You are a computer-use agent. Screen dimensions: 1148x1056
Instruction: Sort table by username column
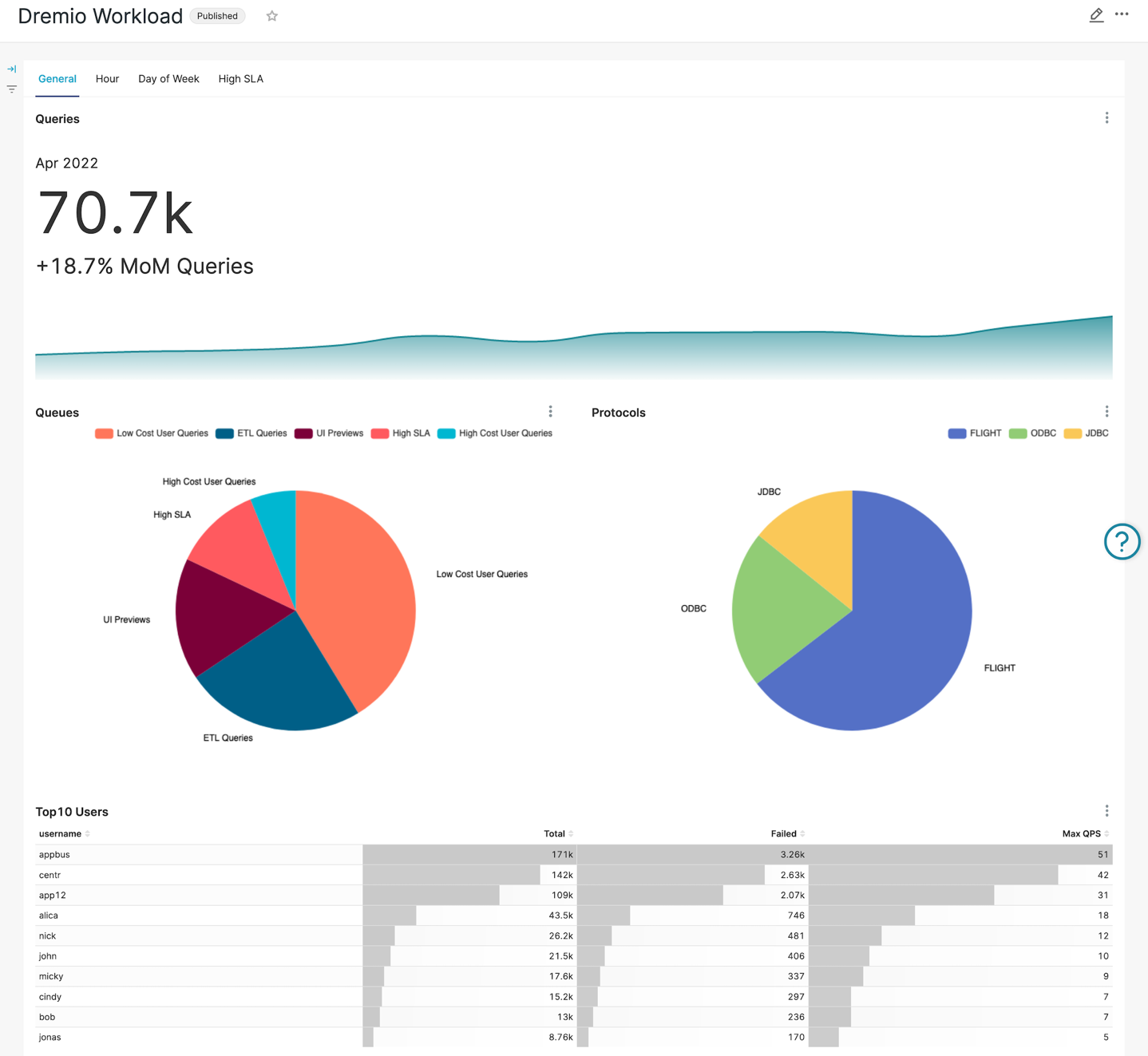coord(65,834)
